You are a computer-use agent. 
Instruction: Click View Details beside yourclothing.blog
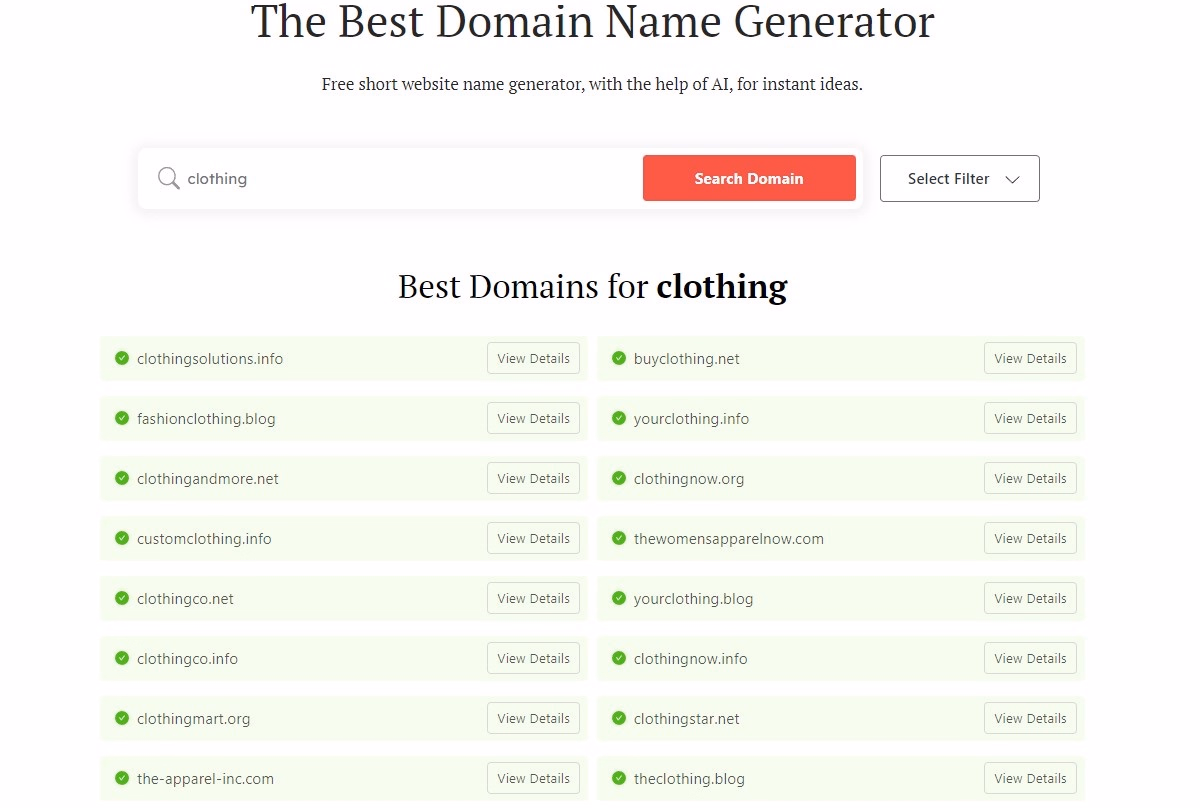(1030, 598)
